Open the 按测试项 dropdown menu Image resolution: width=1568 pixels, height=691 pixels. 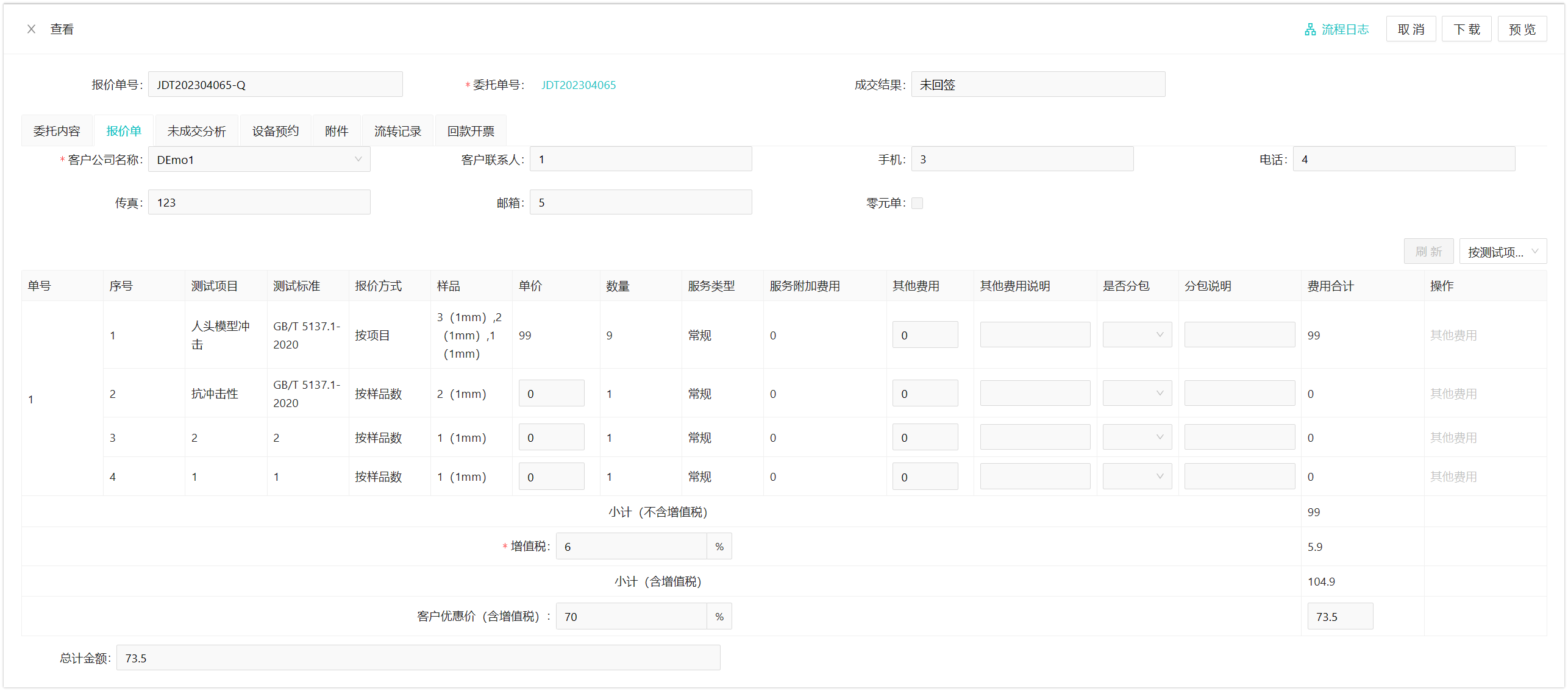[x=1502, y=252]
